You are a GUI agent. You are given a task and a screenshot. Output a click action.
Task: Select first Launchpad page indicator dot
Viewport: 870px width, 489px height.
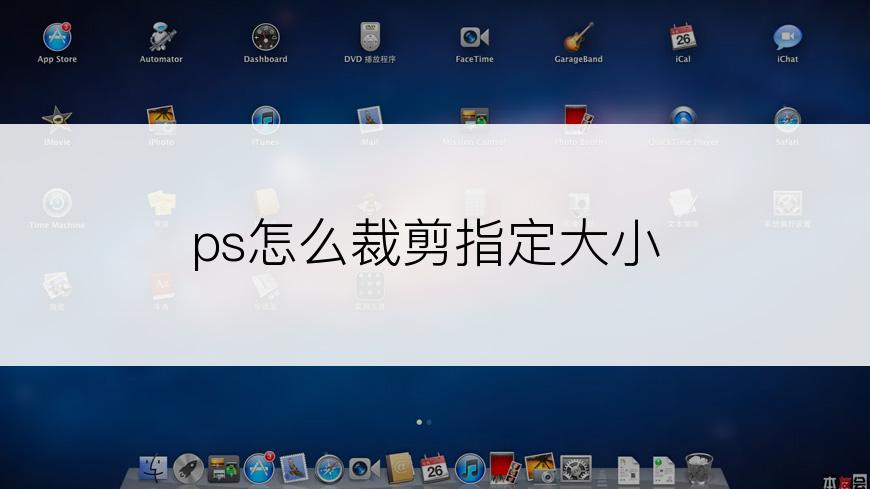pyautogui.click(x=419, y=422)
